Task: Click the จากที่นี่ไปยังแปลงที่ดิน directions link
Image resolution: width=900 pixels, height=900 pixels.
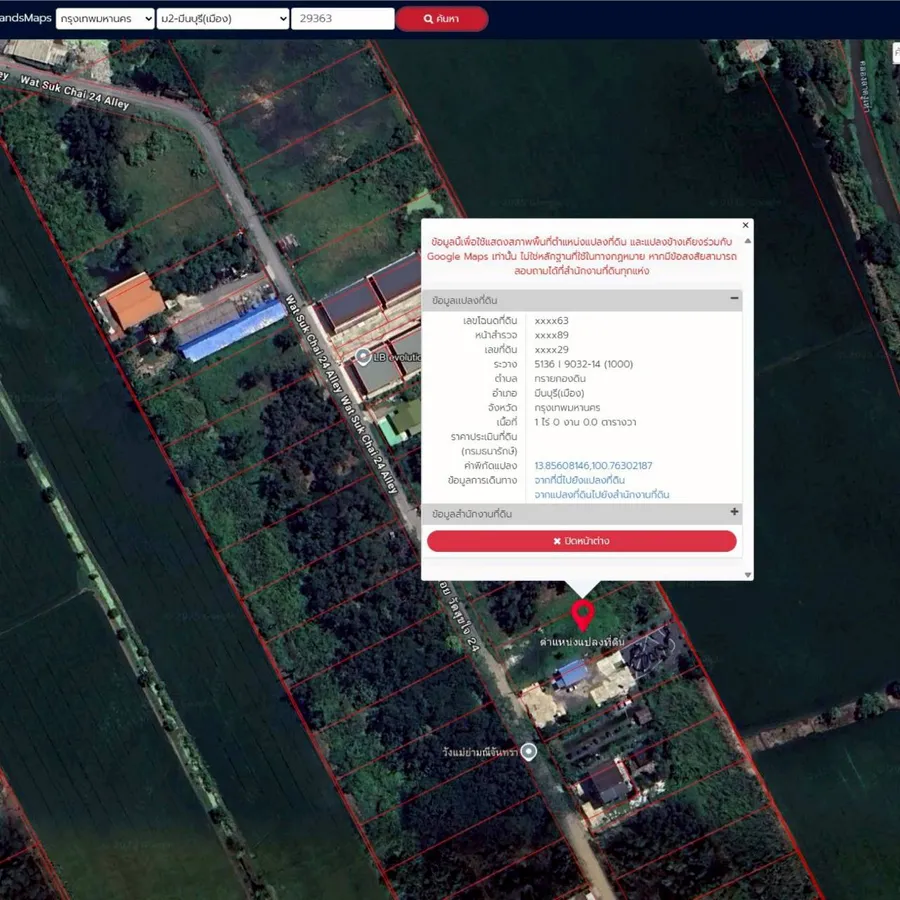Action: pyautogui.click(x=580, y=480)
